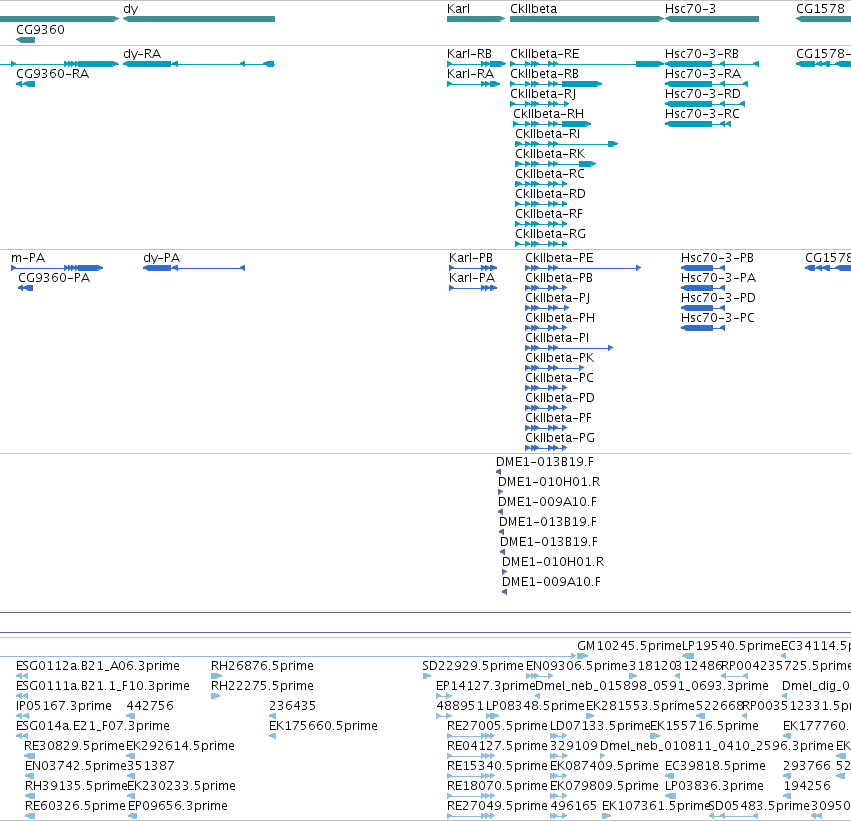The width and height of the screenshot is (851, 821).
Task: Open transcript Hsc70-3-RB
Action: (x=712, y=64)
